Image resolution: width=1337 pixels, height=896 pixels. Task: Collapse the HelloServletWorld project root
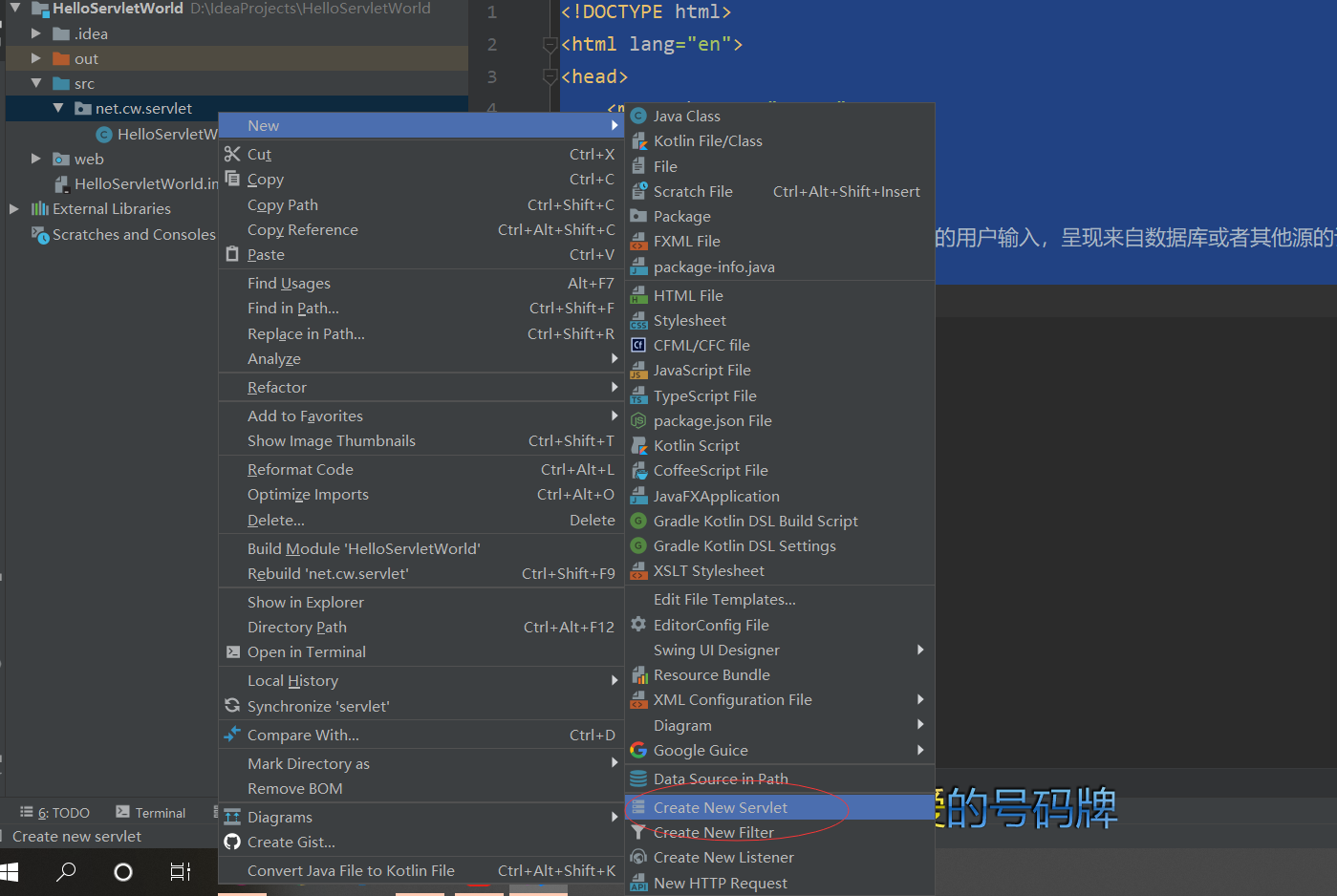click(x=14, y=8)
